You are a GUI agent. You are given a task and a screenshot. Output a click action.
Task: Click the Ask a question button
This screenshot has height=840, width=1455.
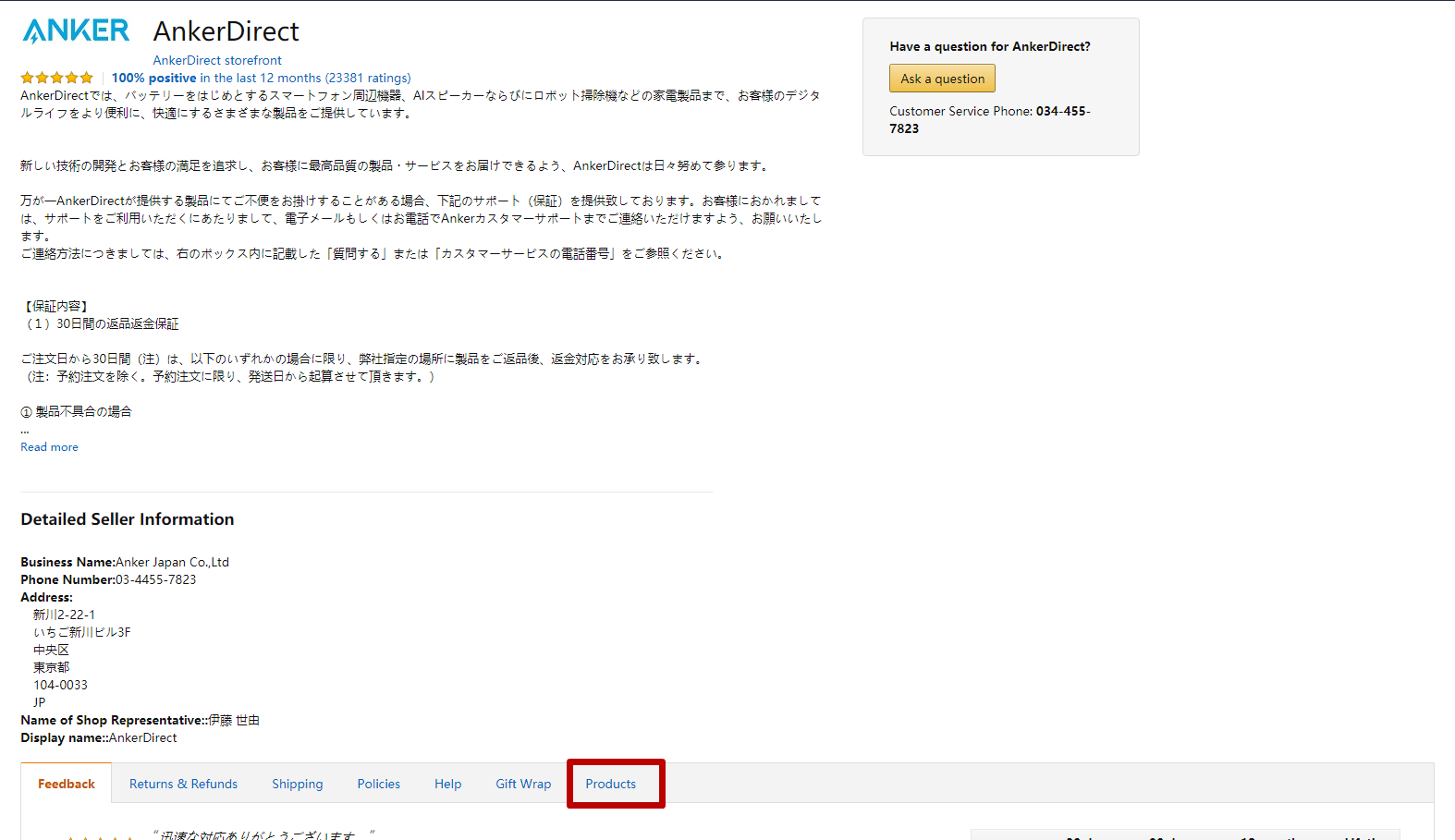tap(942, 79)
